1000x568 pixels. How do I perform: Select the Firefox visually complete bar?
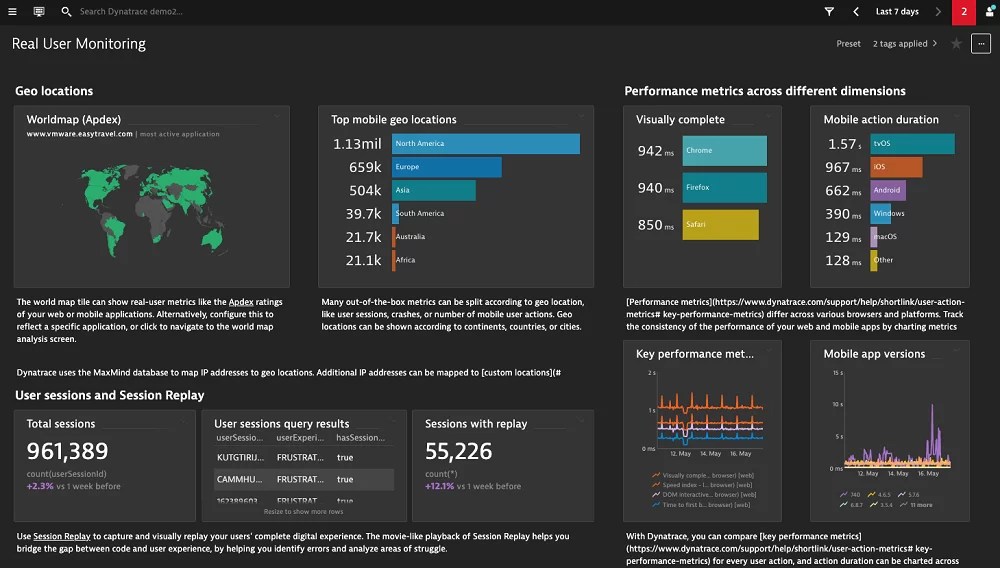[724, 187]
